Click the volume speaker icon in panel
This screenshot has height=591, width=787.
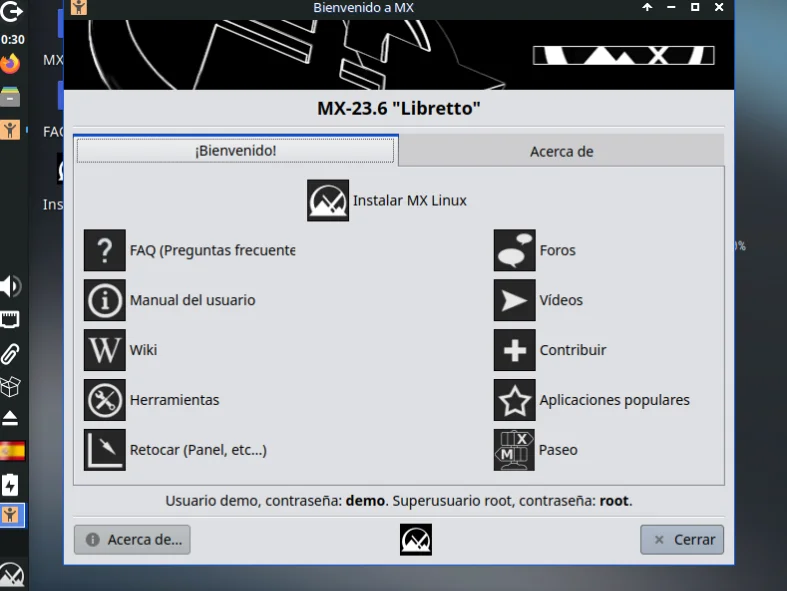(x=10, y=287)
